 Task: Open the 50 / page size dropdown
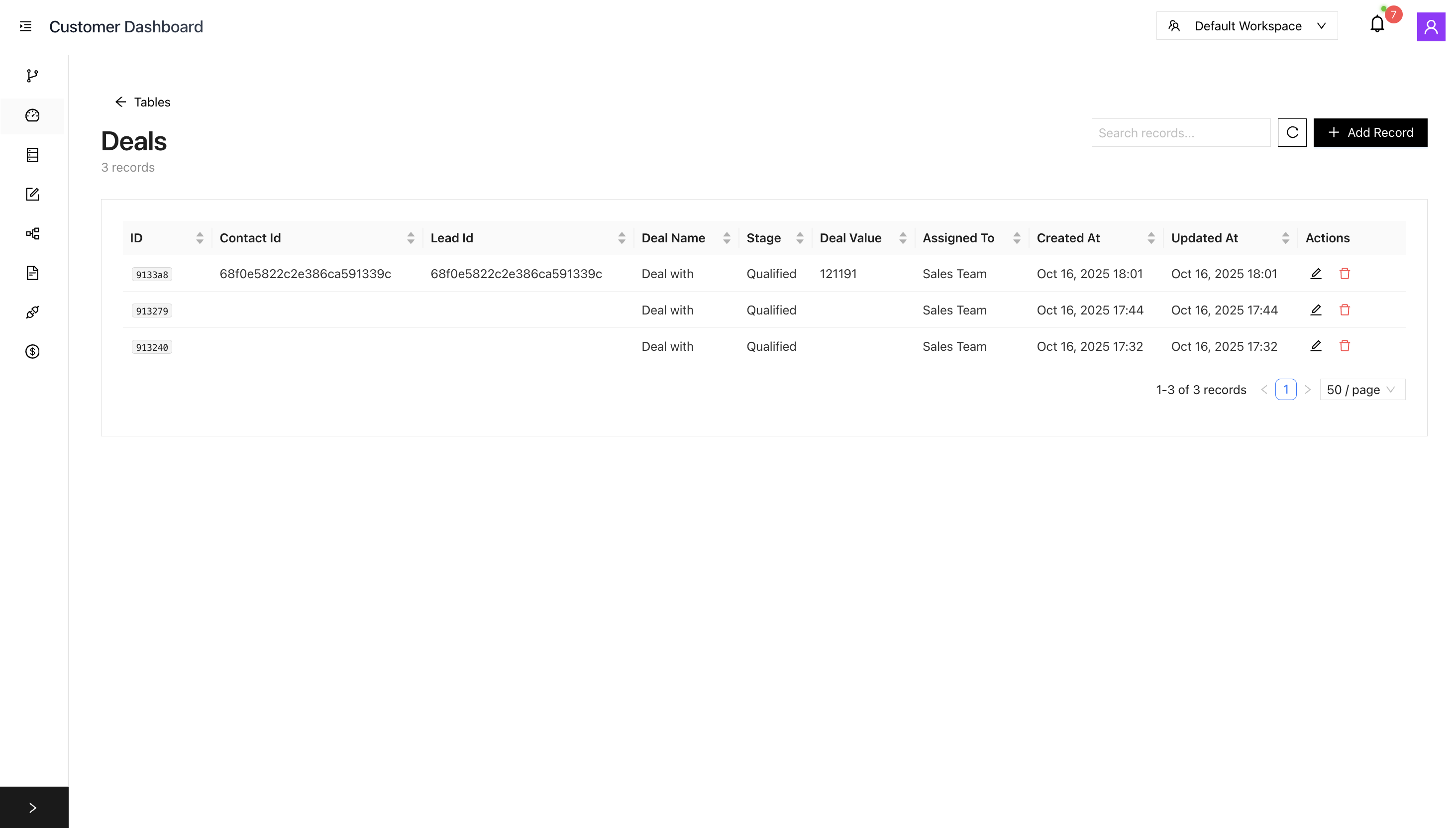1361,390
